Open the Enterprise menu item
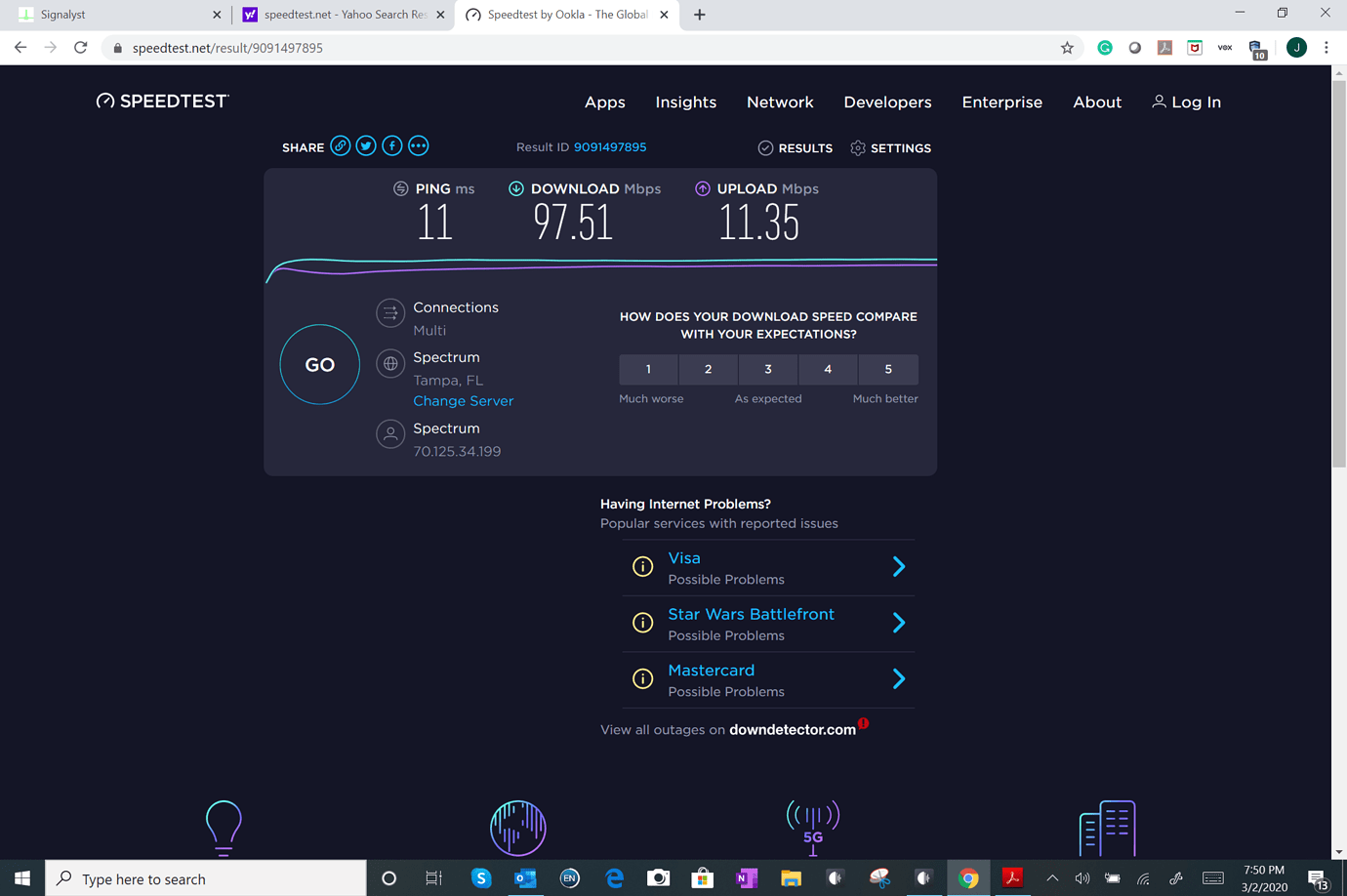This screenshot has width=1347, height=896. (1002, 102)
